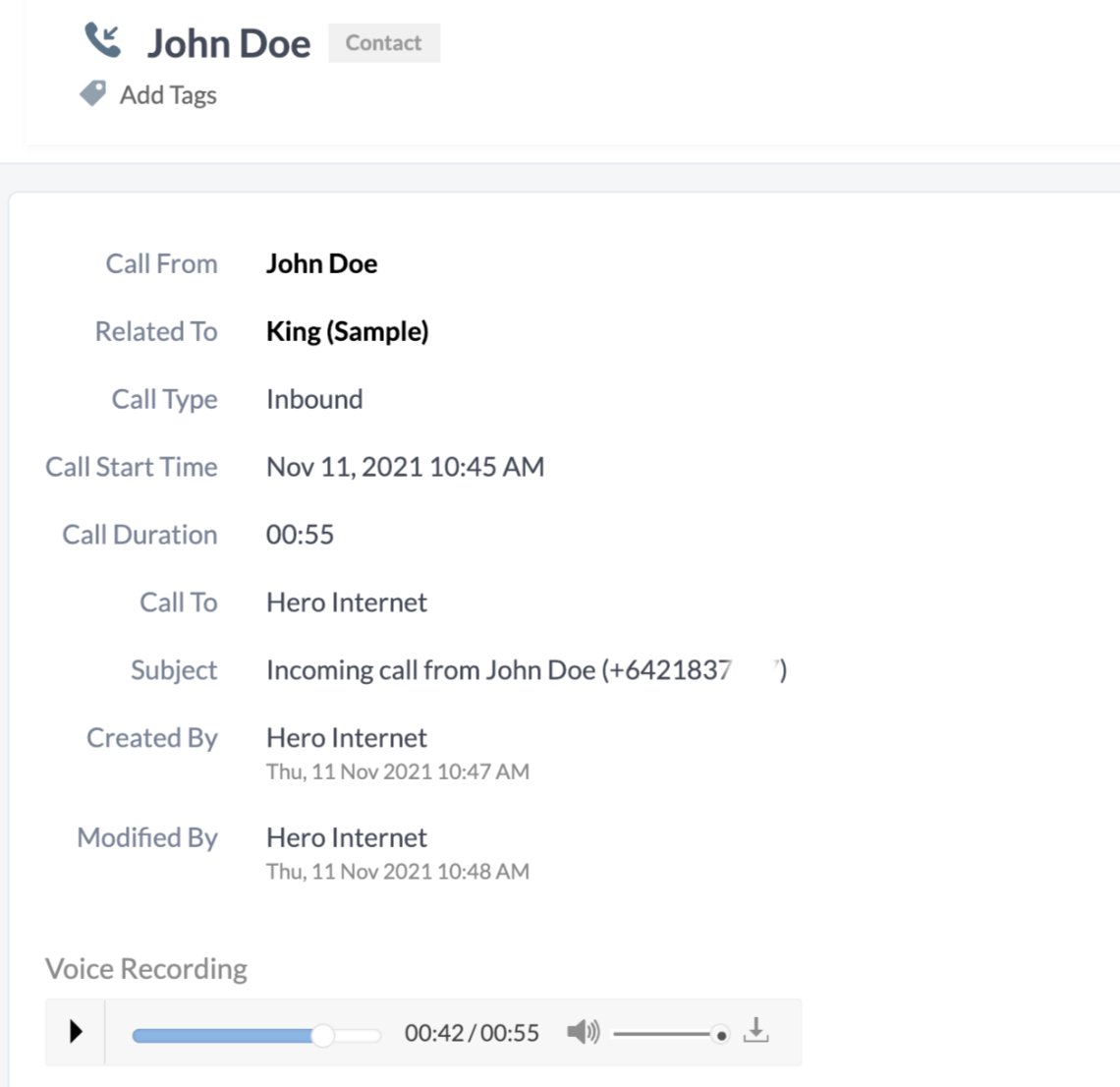Click the volume level slider track

pos(660,1034)
